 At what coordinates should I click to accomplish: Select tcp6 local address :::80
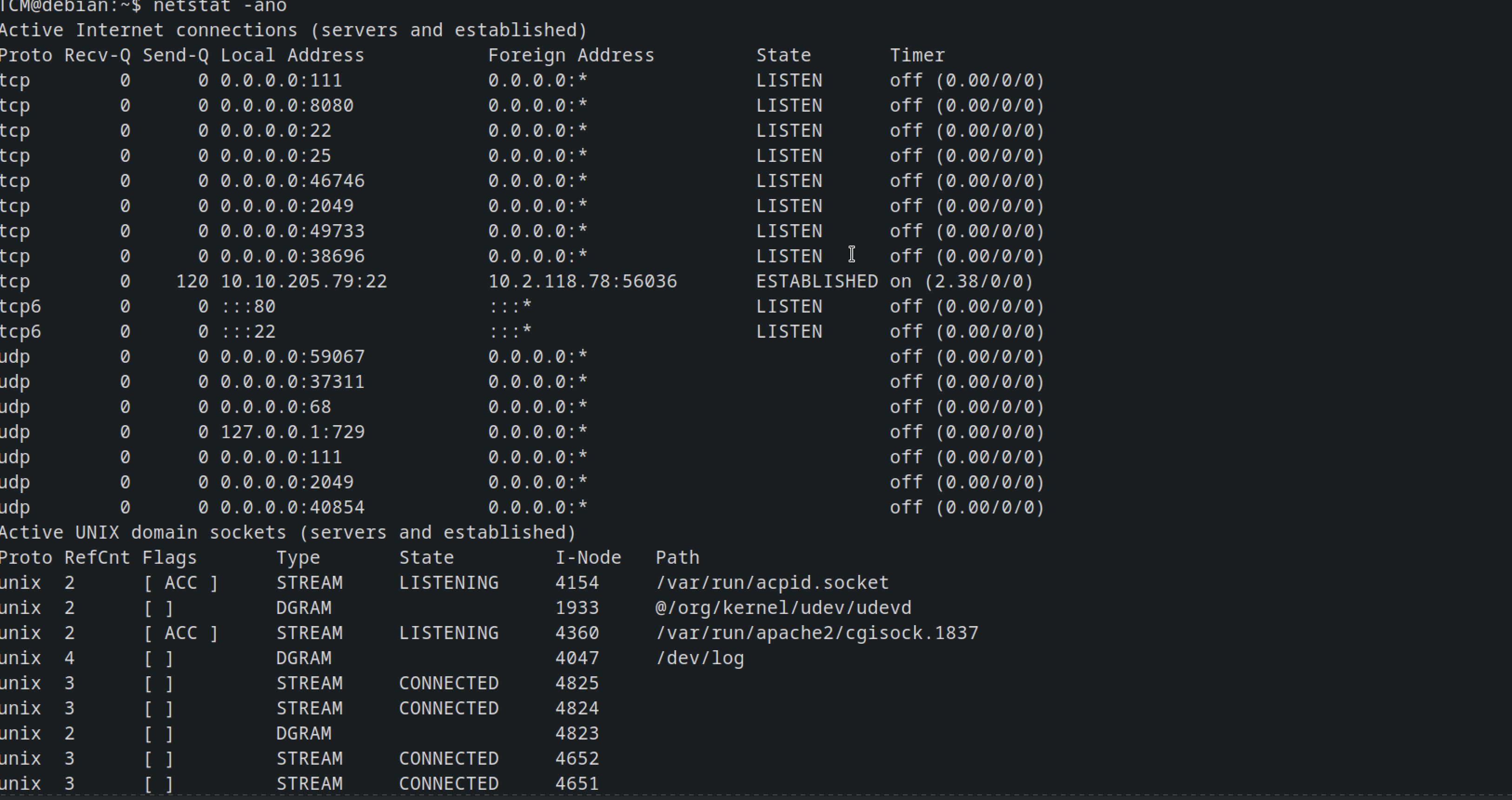pyautogui.click(x=248, y=307)
